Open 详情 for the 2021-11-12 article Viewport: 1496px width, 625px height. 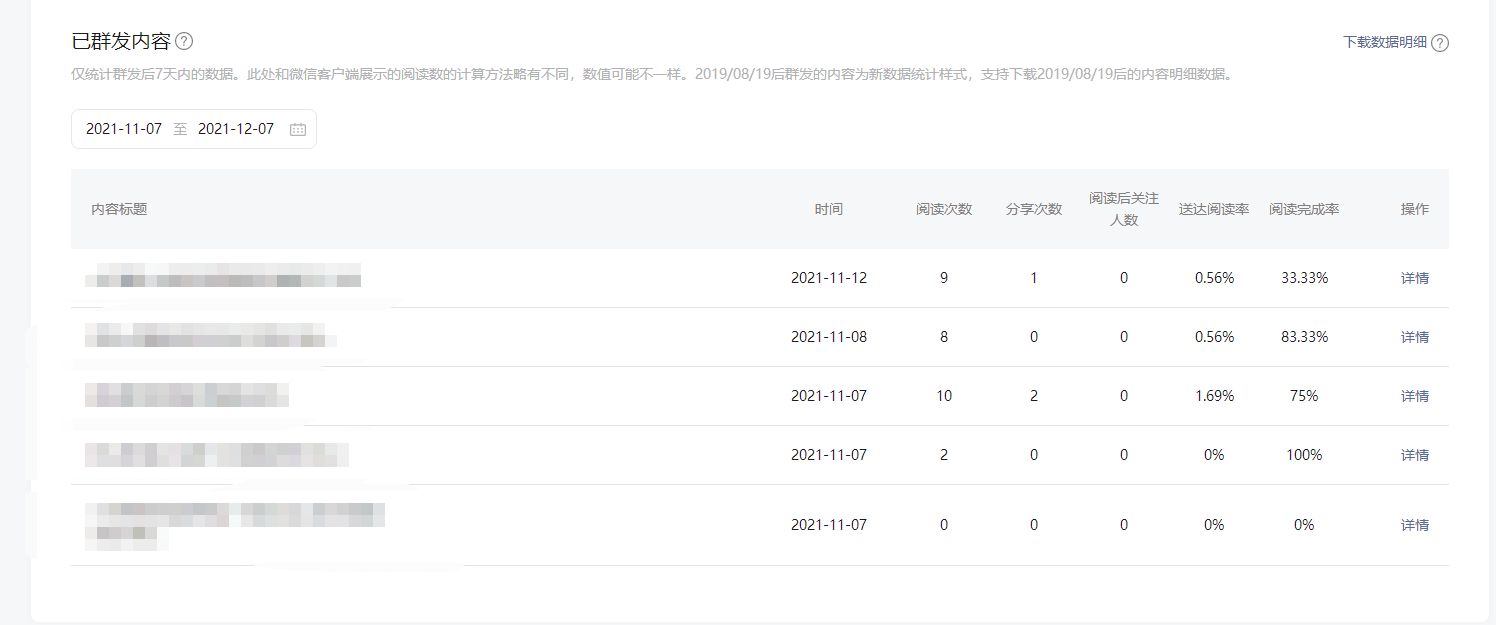click(1414, 278)
